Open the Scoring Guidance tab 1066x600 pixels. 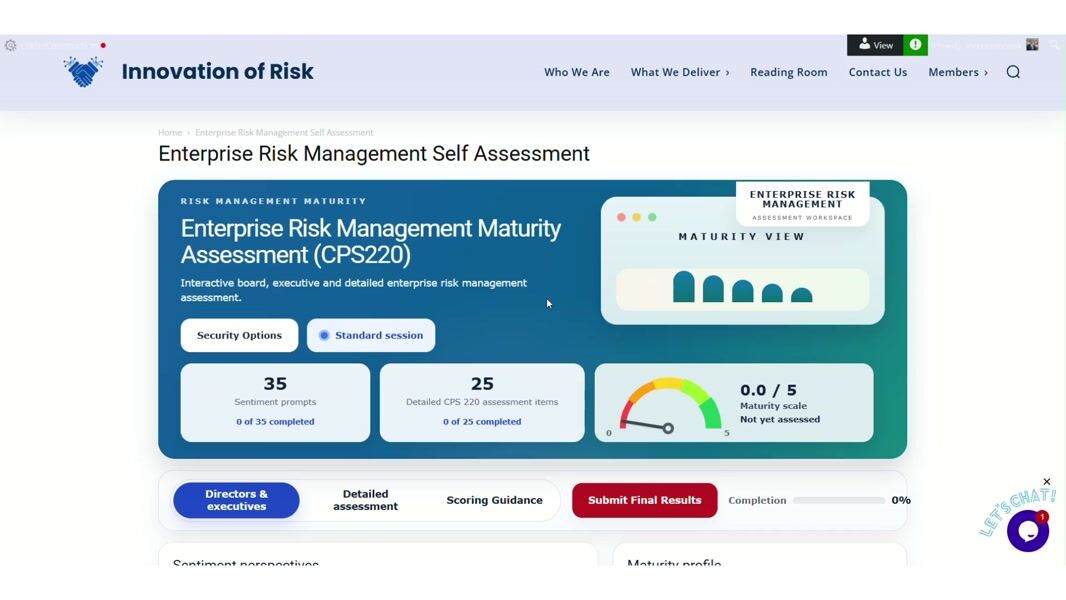click(494, 500)
